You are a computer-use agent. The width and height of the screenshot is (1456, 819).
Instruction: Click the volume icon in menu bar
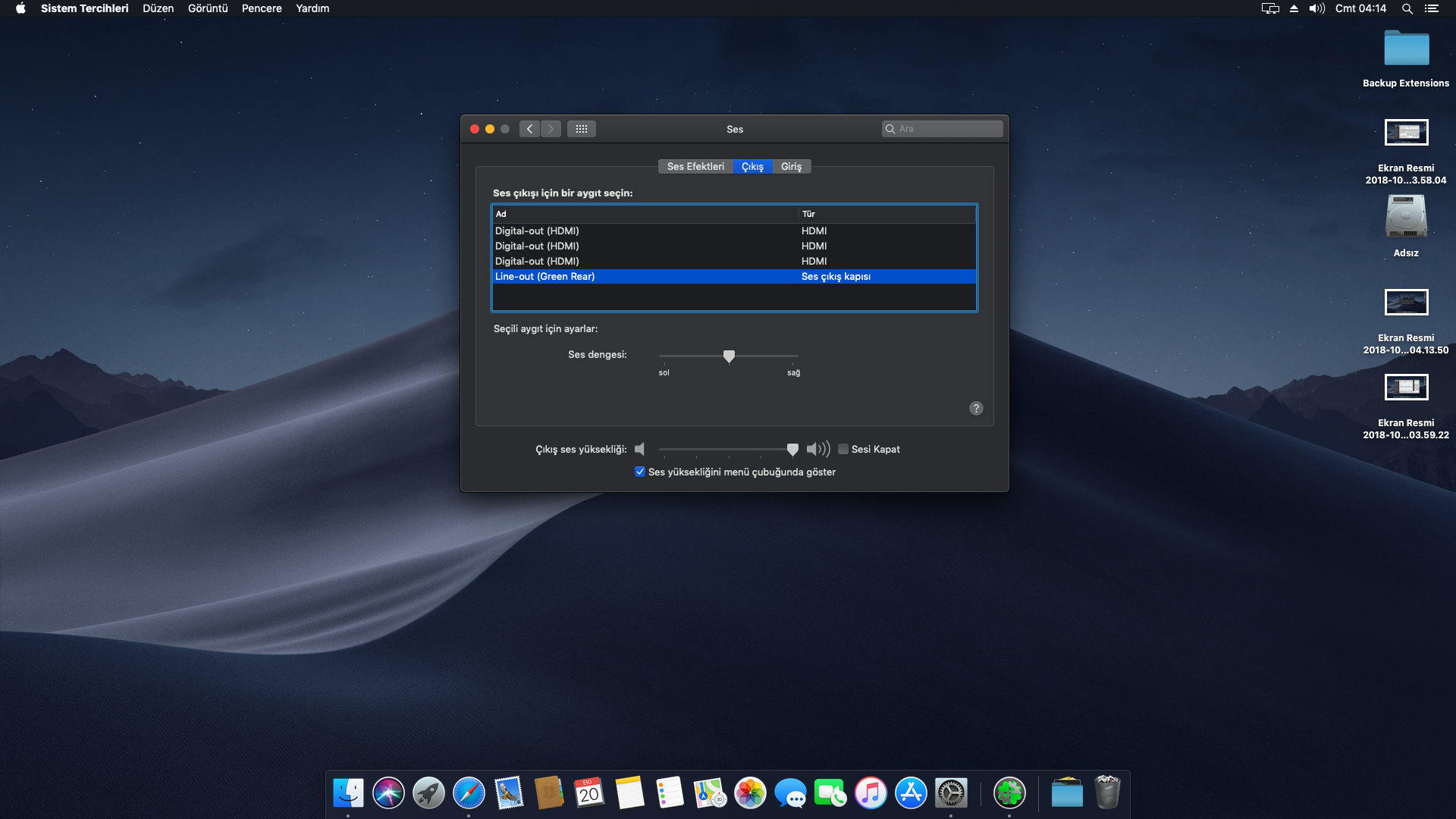coord(1316,8)
